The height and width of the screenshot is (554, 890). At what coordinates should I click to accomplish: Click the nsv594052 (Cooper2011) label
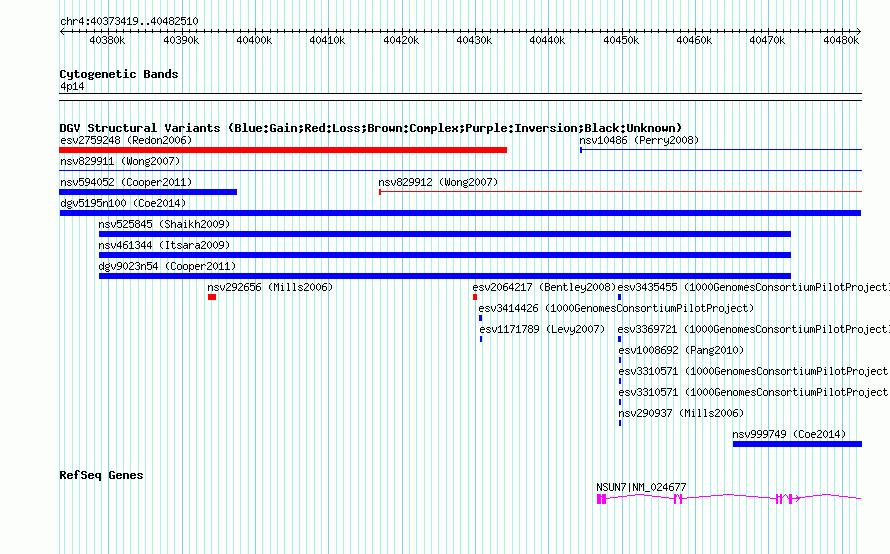point(126,182)
